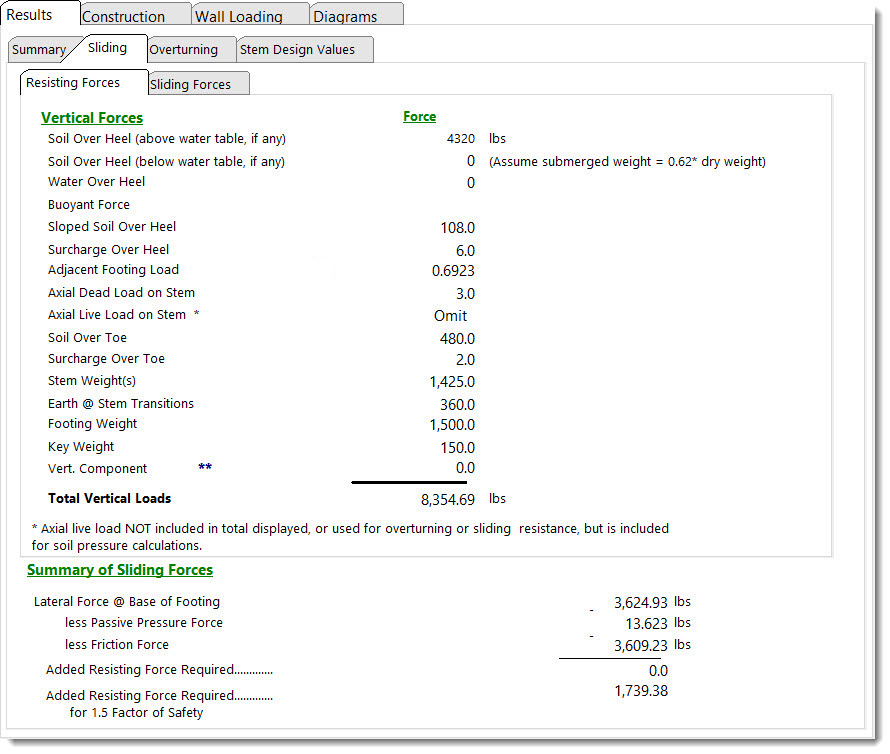Switch to the Sliding Forces tab

click(190, 85)
